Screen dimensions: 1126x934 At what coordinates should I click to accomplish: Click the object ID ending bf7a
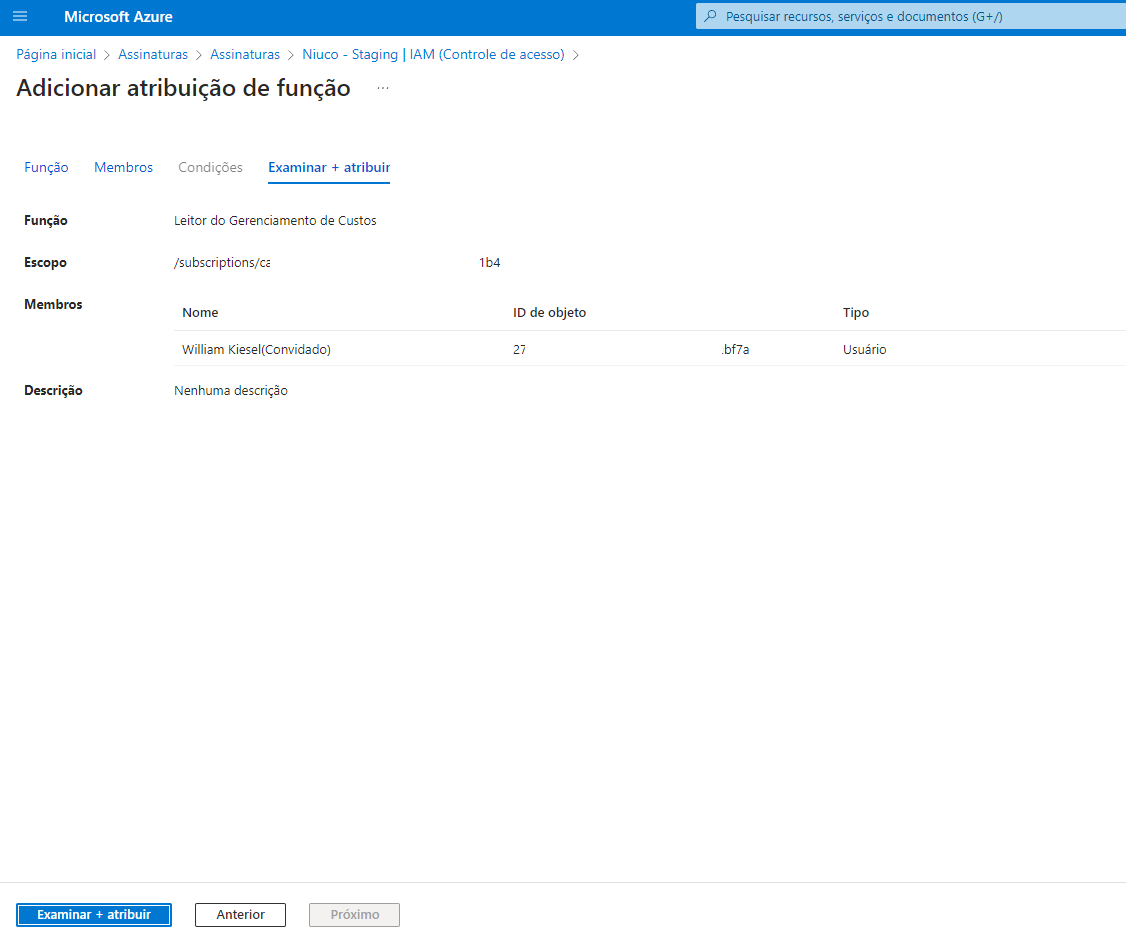pos(631,350)
